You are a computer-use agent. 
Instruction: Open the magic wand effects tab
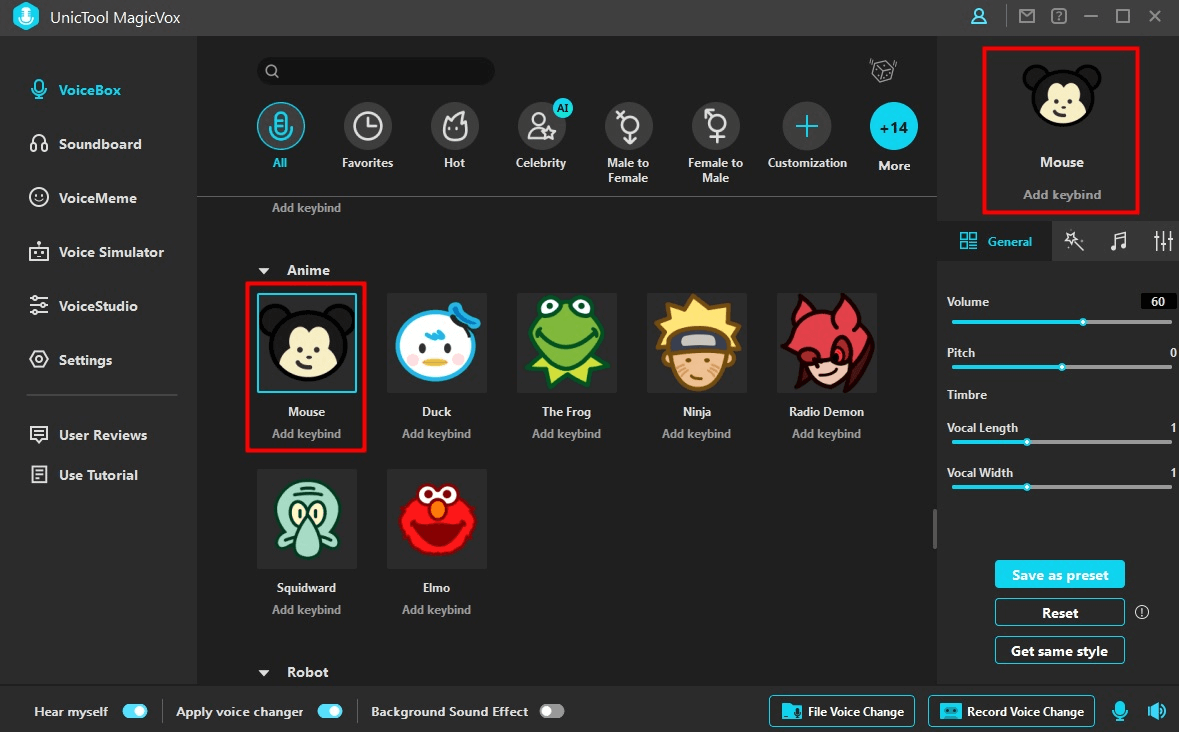[1074, 241]
